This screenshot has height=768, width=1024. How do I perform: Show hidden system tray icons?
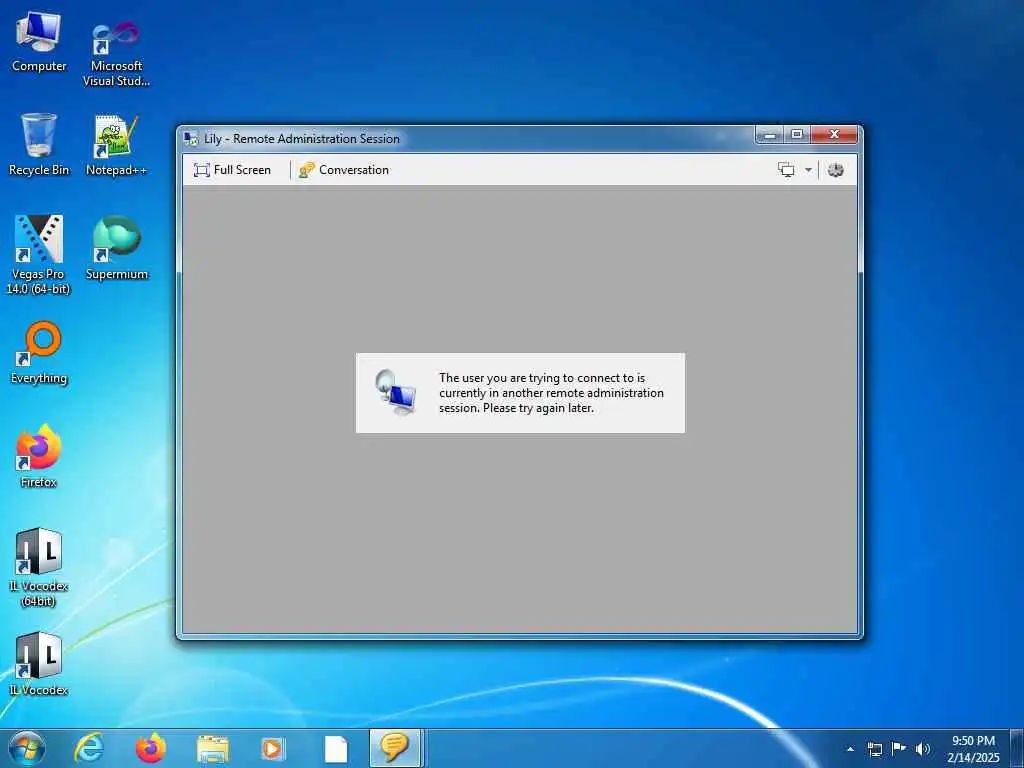pyautogui.click(x=850, y=749)
